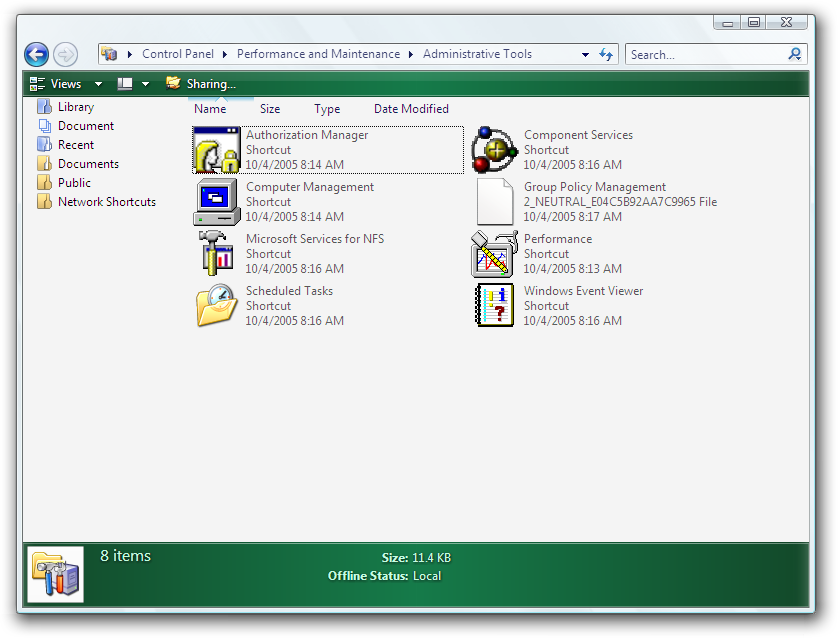Select the Performance shortcut icon
Image resolution: width=838 pixels, height=638 pixels.
[x=494, y=254]
